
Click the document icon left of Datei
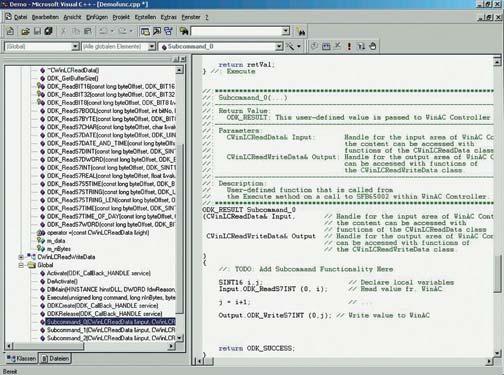pos(8,17)
